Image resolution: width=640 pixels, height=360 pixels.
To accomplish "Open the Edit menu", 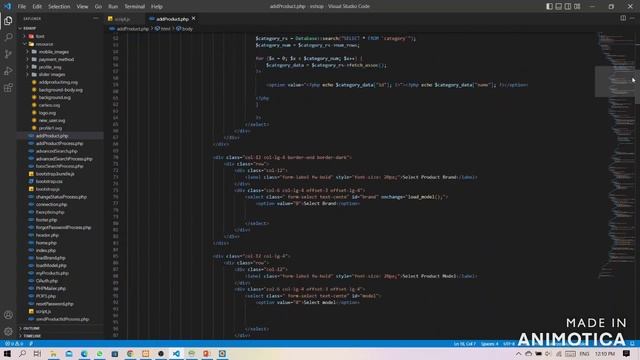I will point(37,7).
